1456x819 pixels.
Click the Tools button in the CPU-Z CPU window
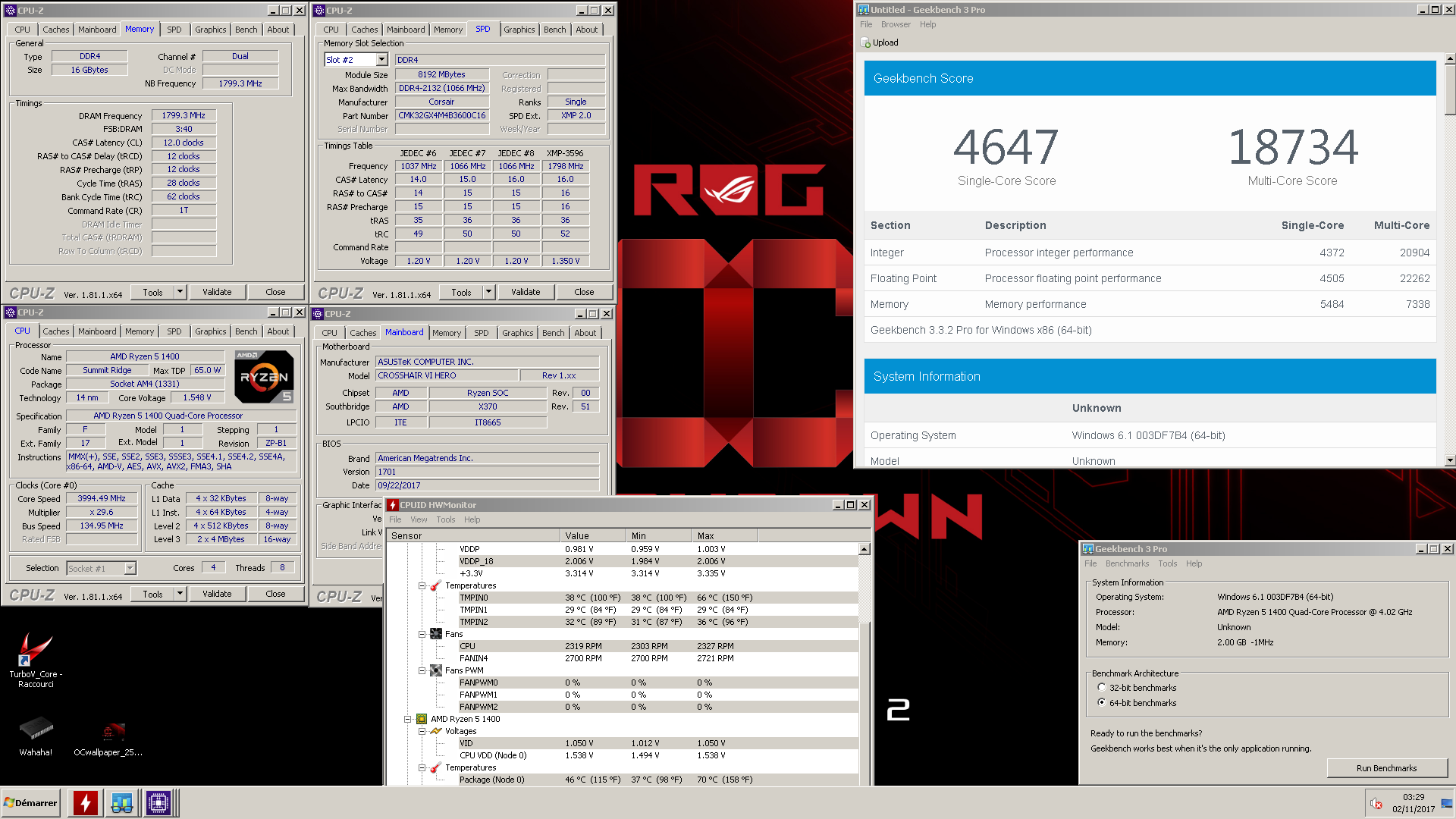pyautogui.click(x=152, y=594)
